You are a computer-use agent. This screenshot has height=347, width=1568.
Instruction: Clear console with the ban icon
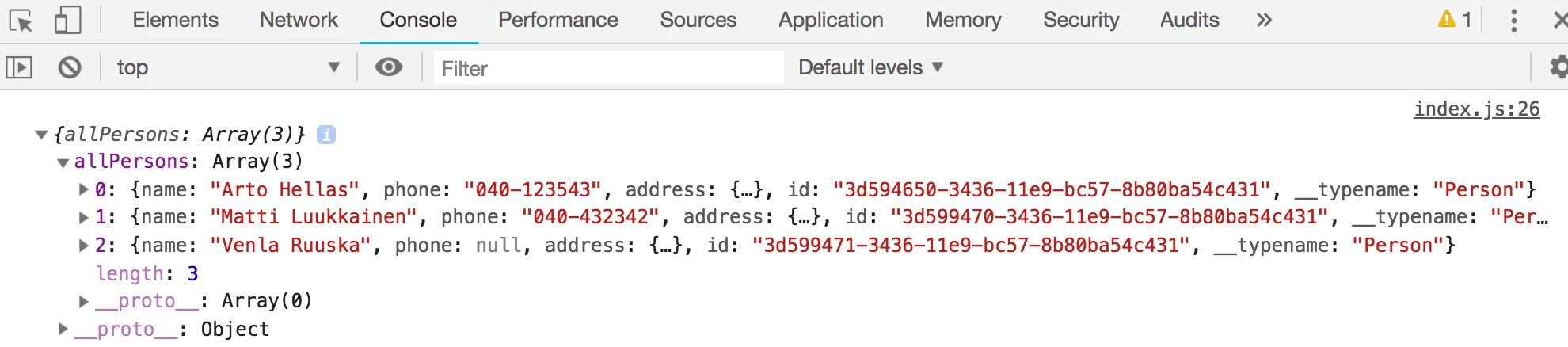coord(70,67)
